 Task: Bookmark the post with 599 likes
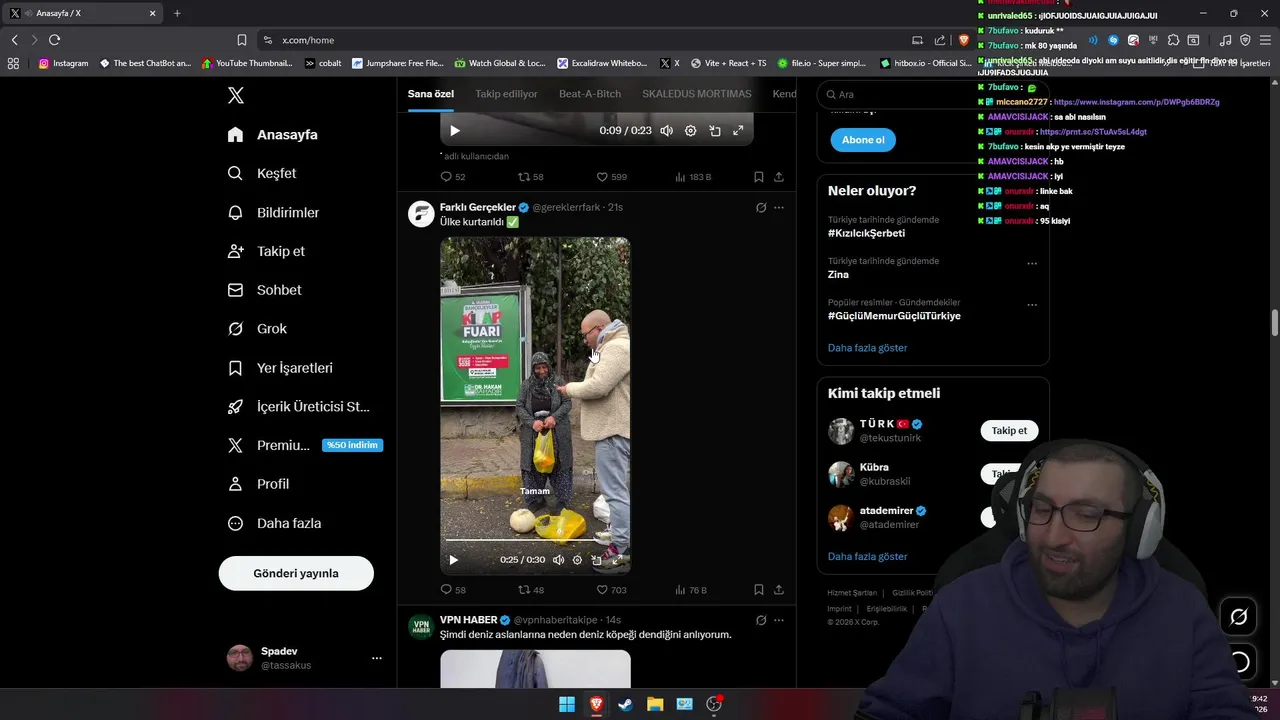pyautogui.click(x=758, y=177)
